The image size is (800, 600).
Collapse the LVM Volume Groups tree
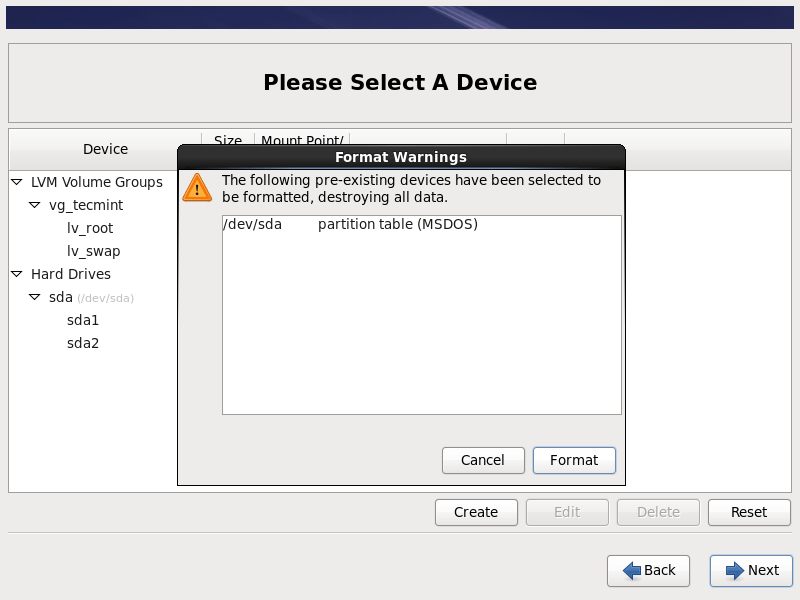(x=17, y=182)
